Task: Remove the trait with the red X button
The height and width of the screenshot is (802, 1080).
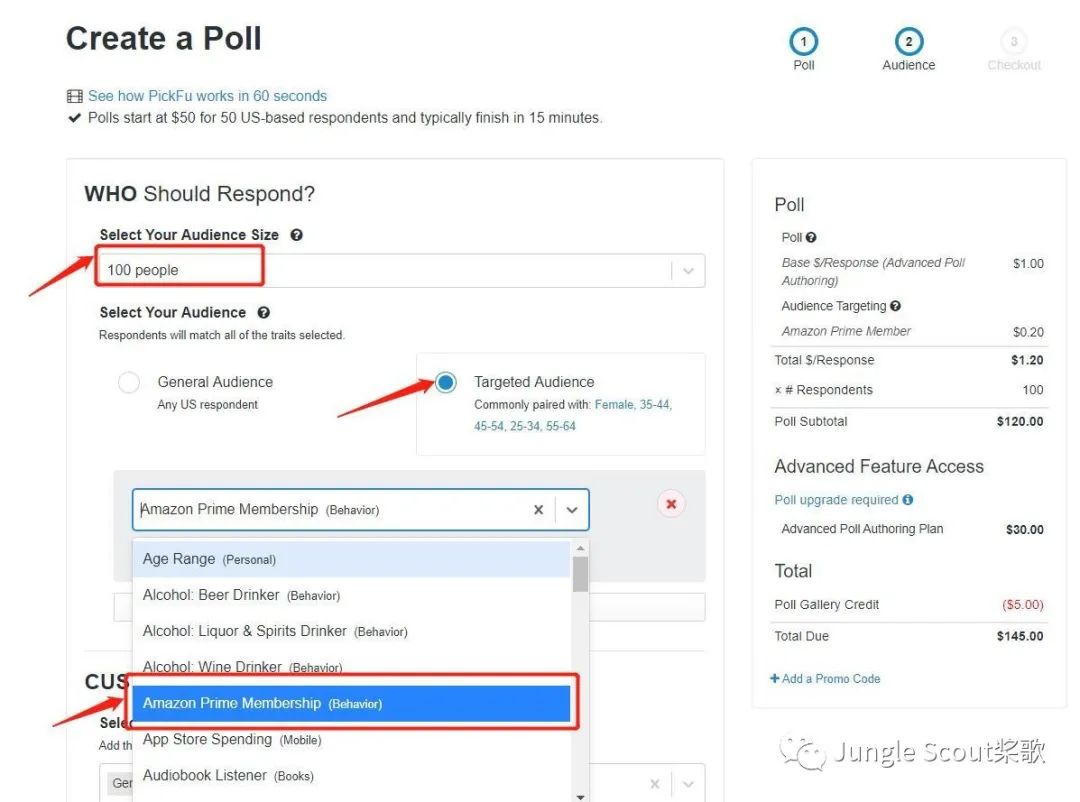Action: [x=671, y=504]
